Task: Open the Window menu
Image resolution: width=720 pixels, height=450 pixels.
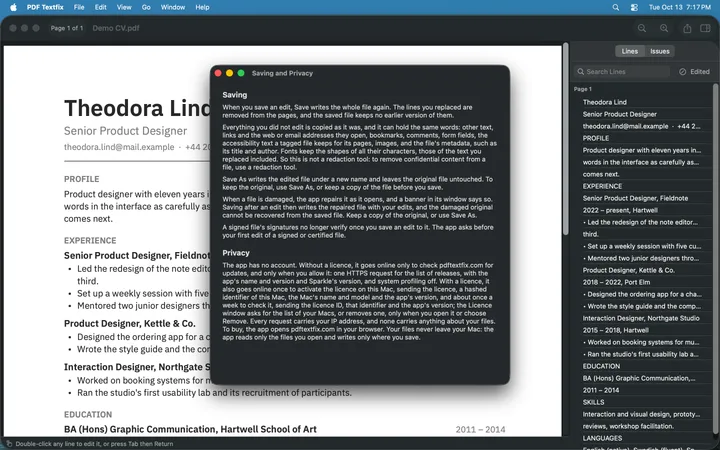Action: click(173, 7)
